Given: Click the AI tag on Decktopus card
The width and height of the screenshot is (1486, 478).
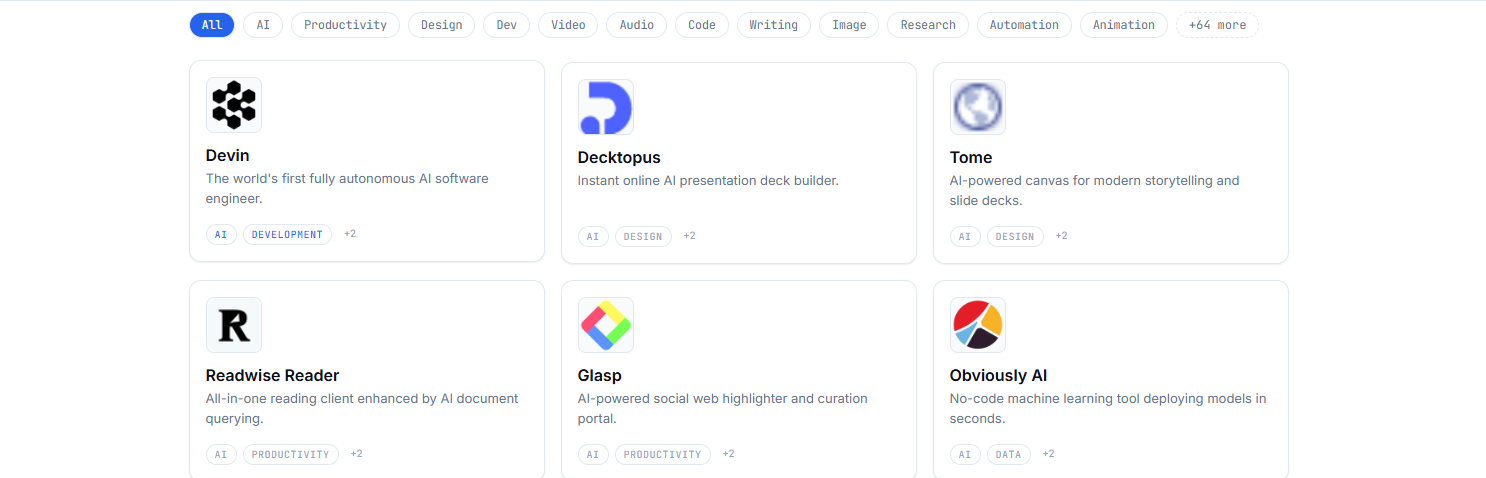Looking at the screenshot, I should 593,236.
